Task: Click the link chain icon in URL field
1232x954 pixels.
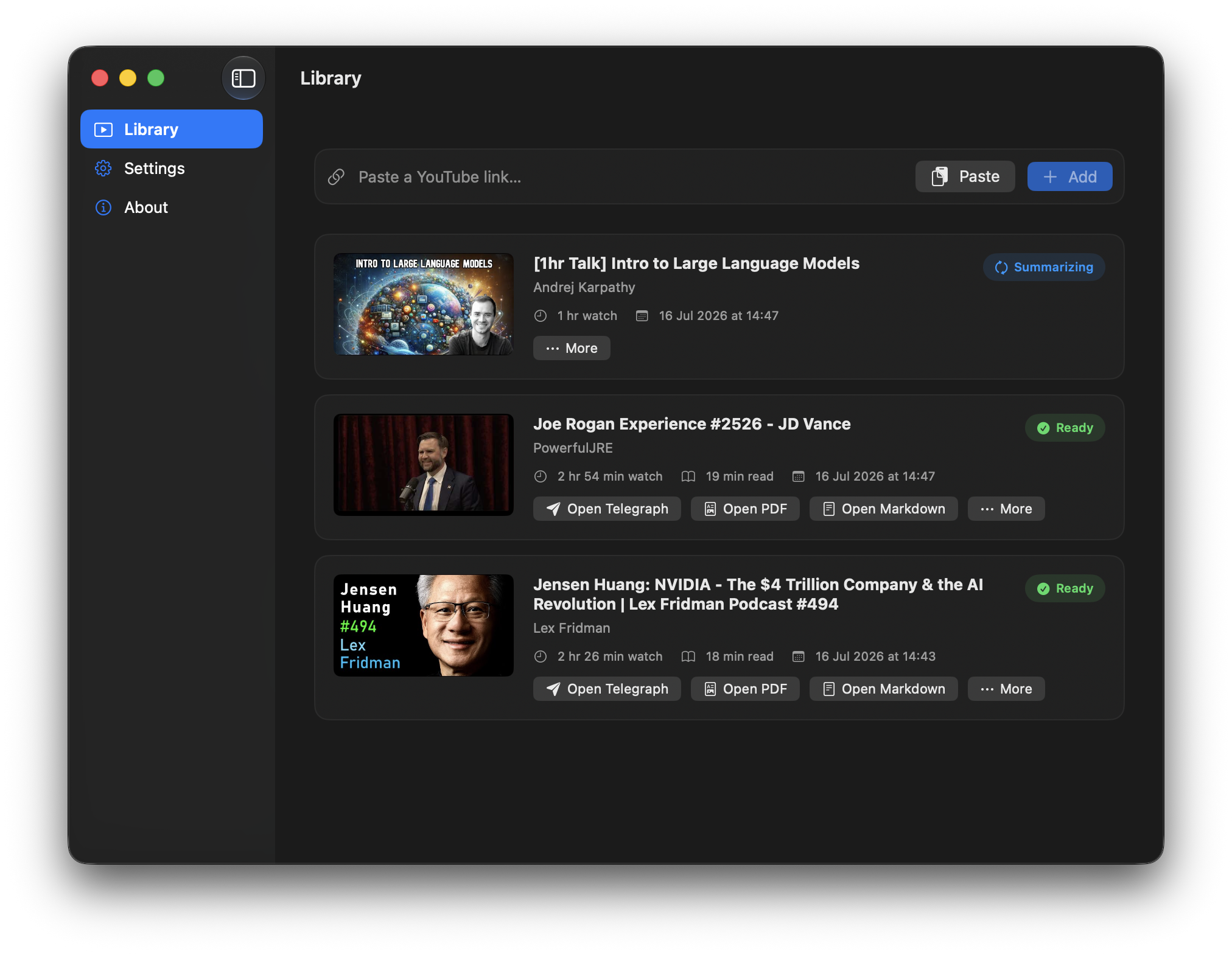Action: pos(336,177)
